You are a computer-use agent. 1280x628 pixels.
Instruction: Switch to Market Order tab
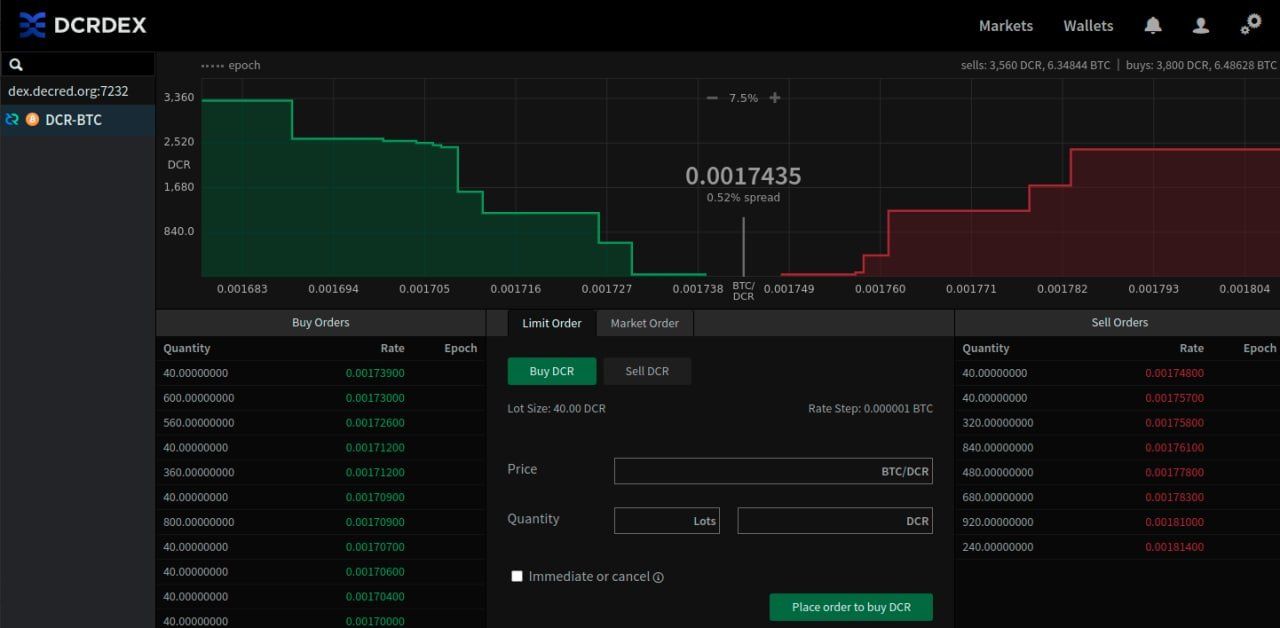645,323
